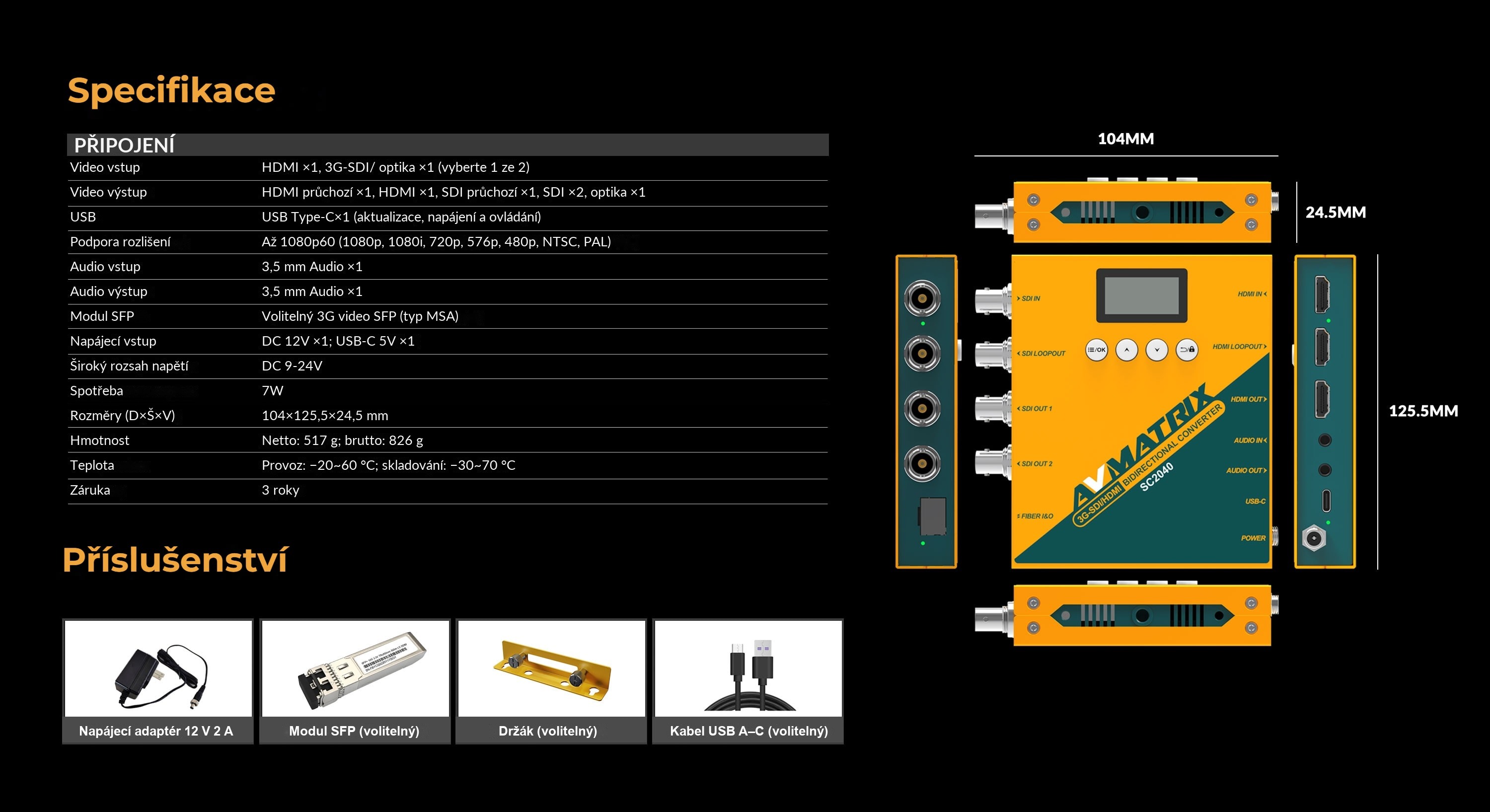Click the yellow mounting bracket image
Viewport: 1490px width, 812px height.
[x=551, y=668]
